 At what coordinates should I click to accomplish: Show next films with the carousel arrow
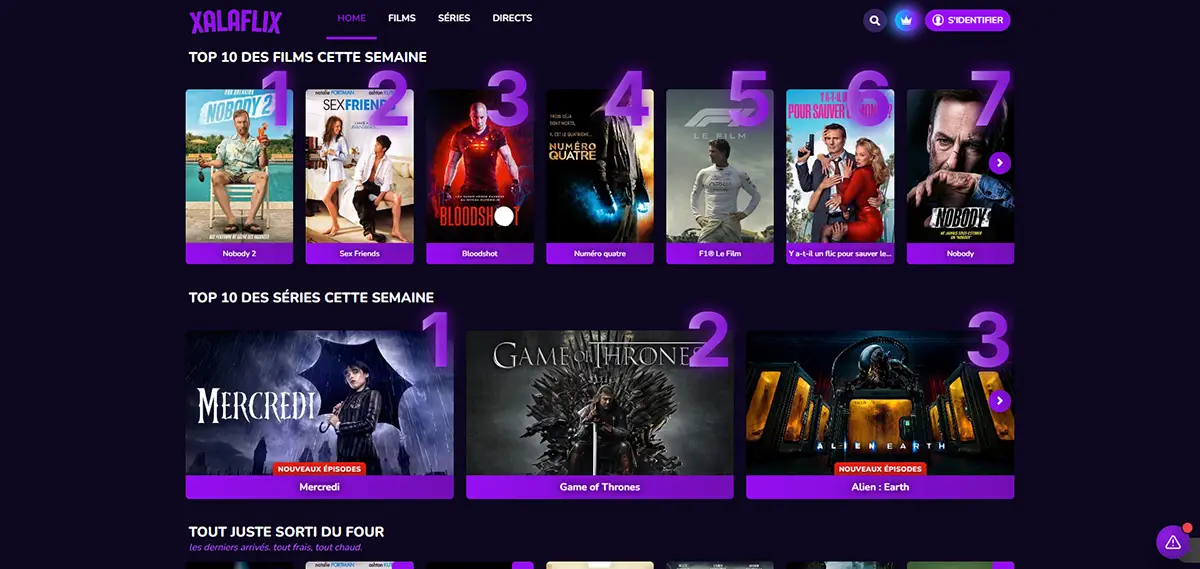pyautogui.click(x=1000, y=162)
